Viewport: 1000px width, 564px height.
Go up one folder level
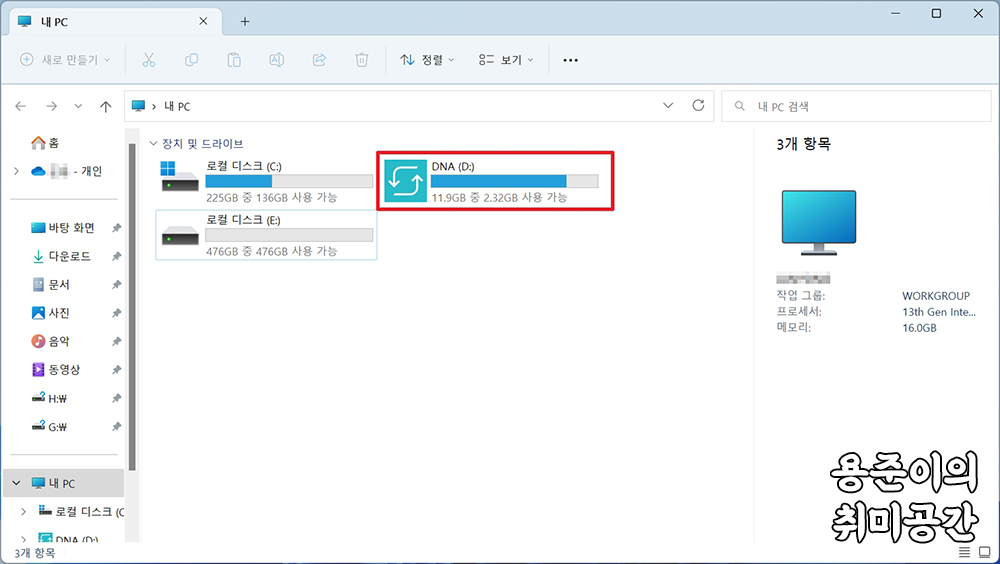tap(105, 106)
